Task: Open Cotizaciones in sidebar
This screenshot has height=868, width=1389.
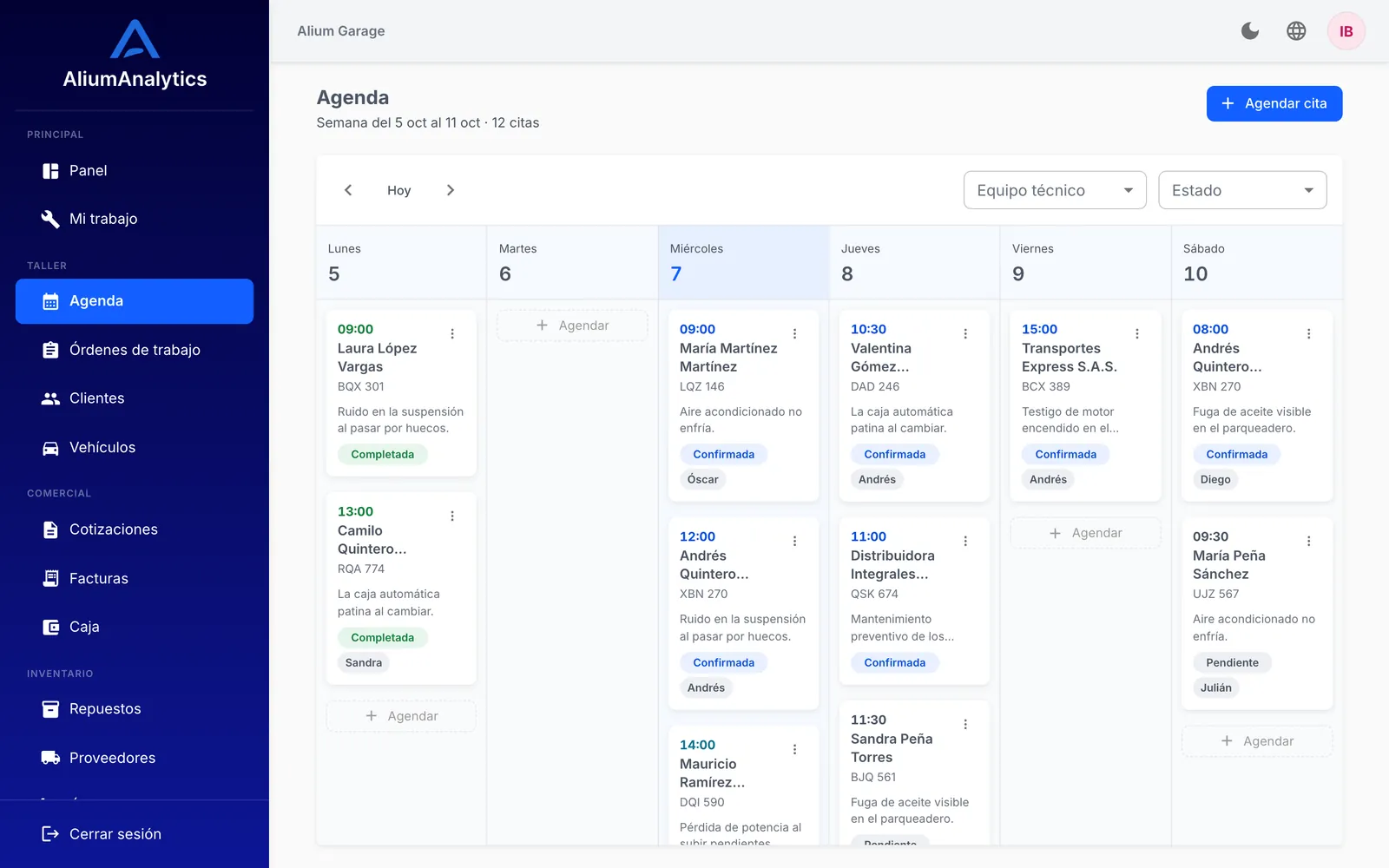Action: 135,529
